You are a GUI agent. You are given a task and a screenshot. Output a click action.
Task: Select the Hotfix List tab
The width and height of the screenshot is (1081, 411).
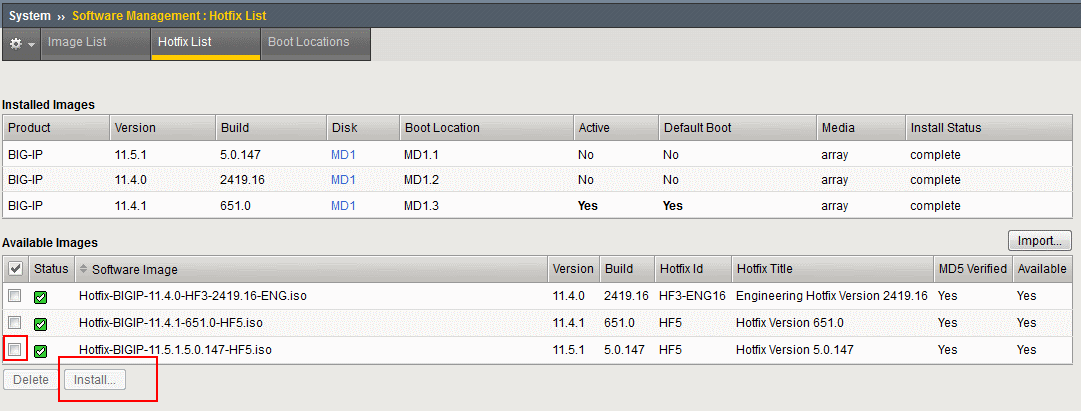(x=205, y=43)
